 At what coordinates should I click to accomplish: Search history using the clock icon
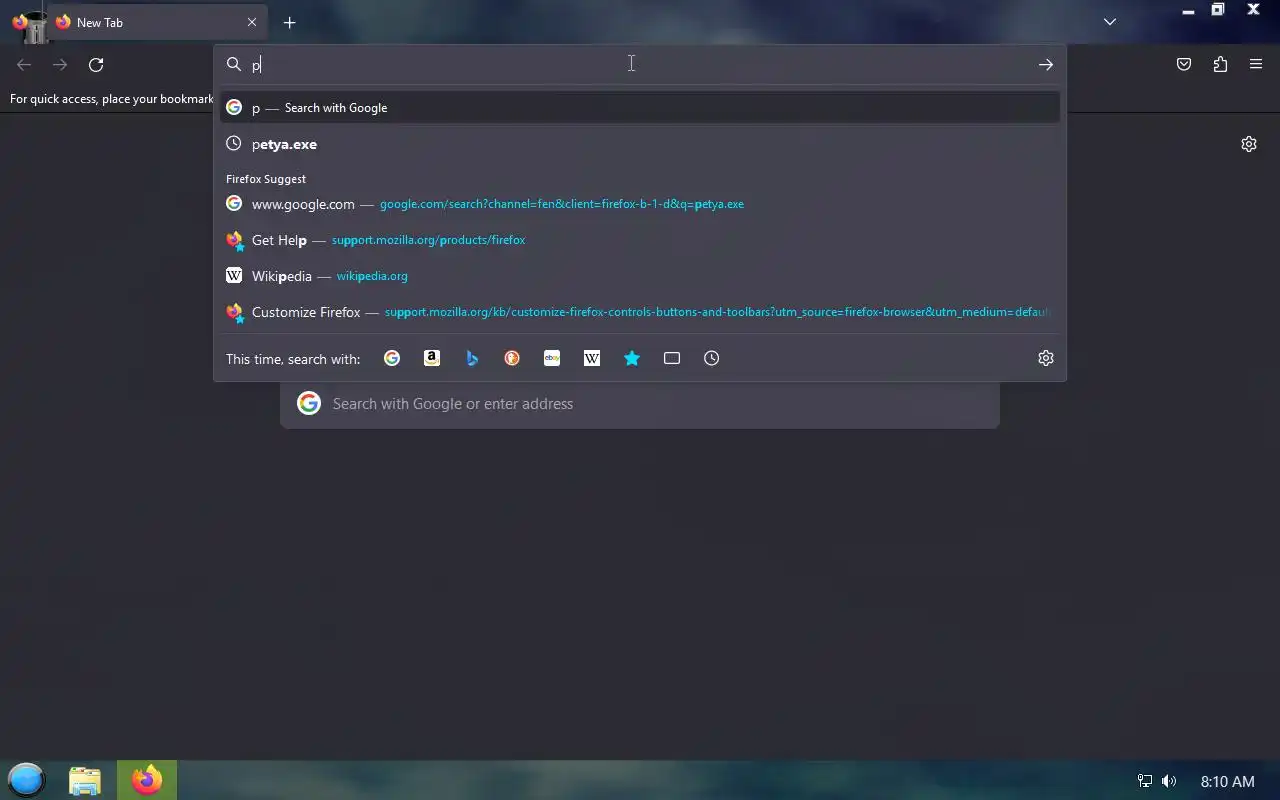pyautogui.click(x=712, y=358)
